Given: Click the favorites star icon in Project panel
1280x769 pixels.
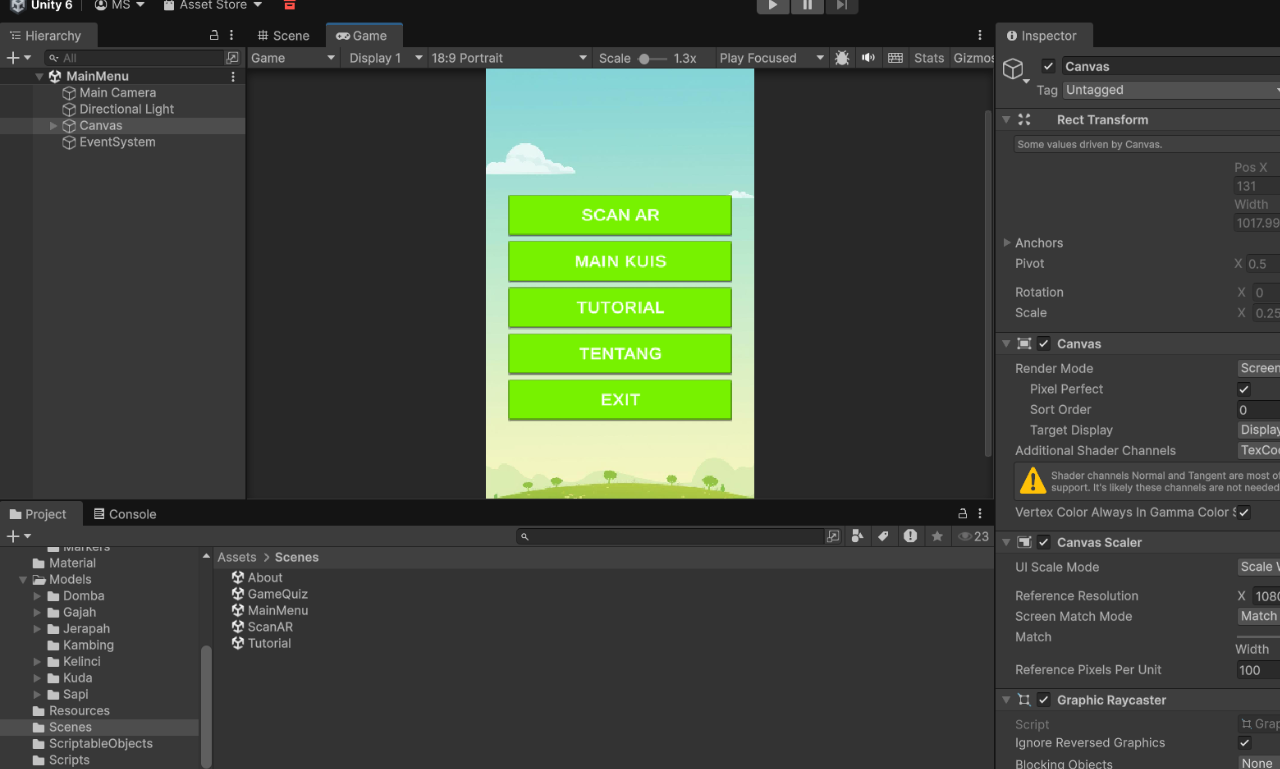Looking at the screenshot, I should (x=937, y=537).
